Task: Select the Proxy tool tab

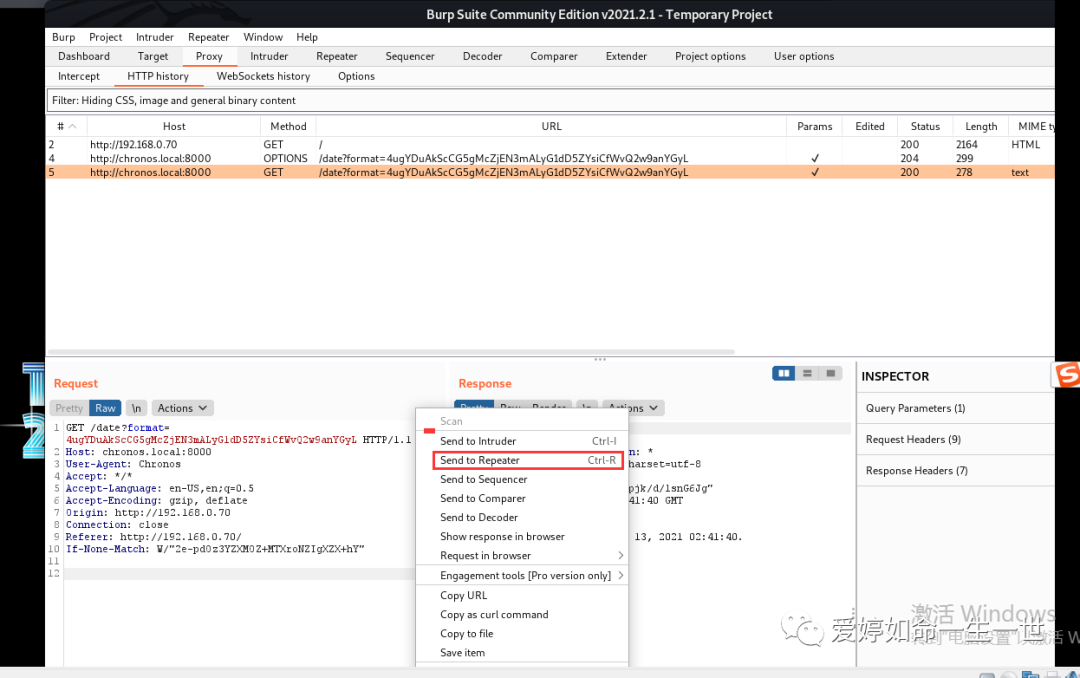Action: (209, 56)
